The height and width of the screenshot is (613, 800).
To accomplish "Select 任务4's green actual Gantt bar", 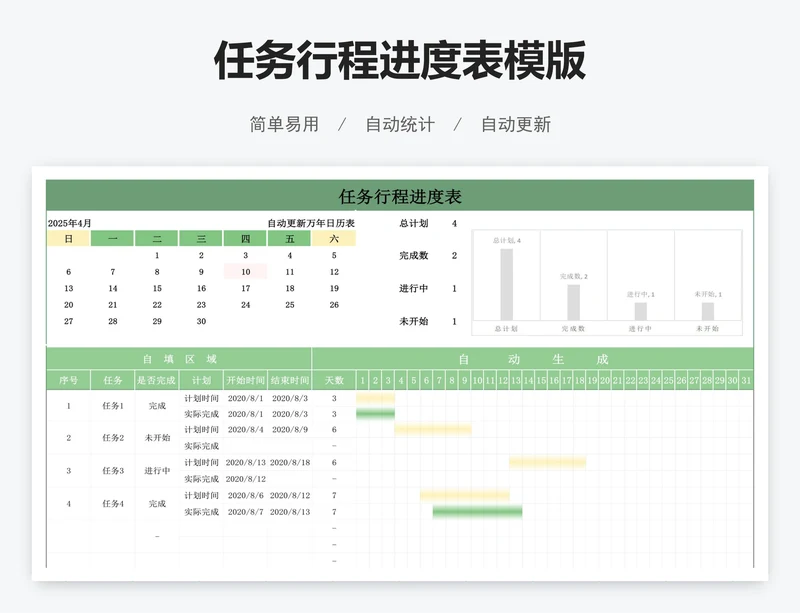I will click(477, 512).
